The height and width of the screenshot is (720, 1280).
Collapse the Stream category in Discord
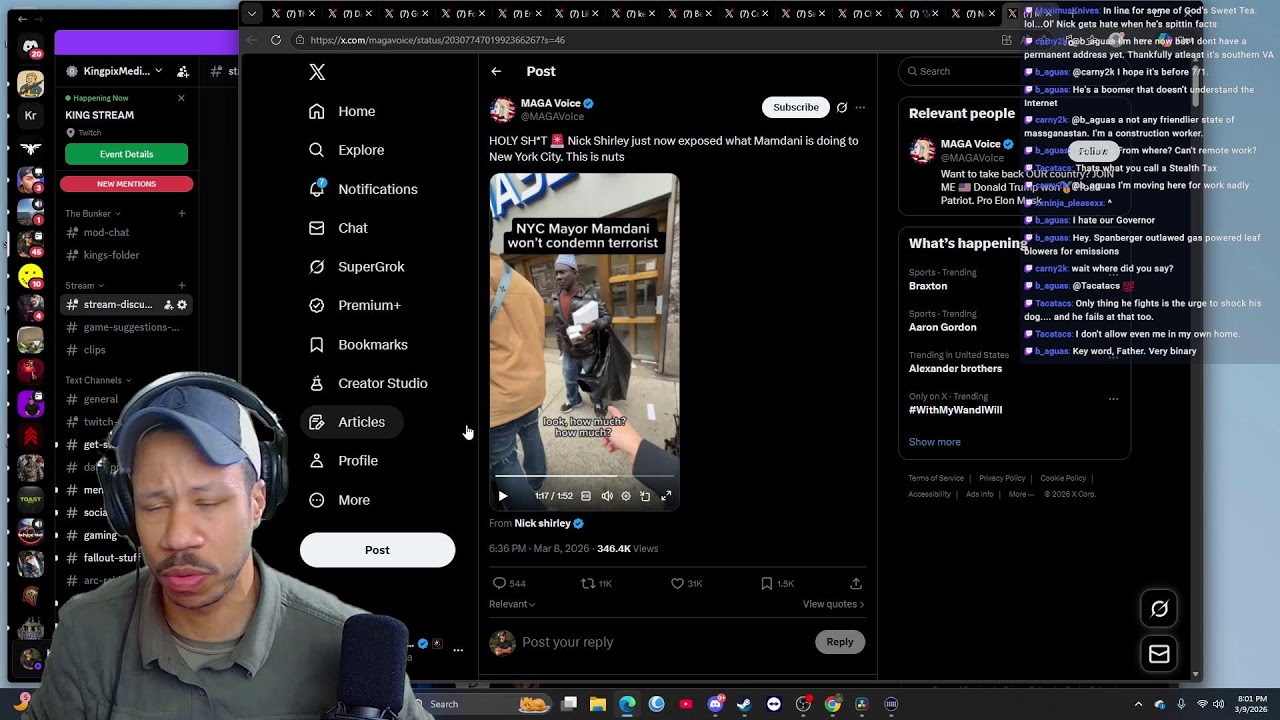point(84,285)
